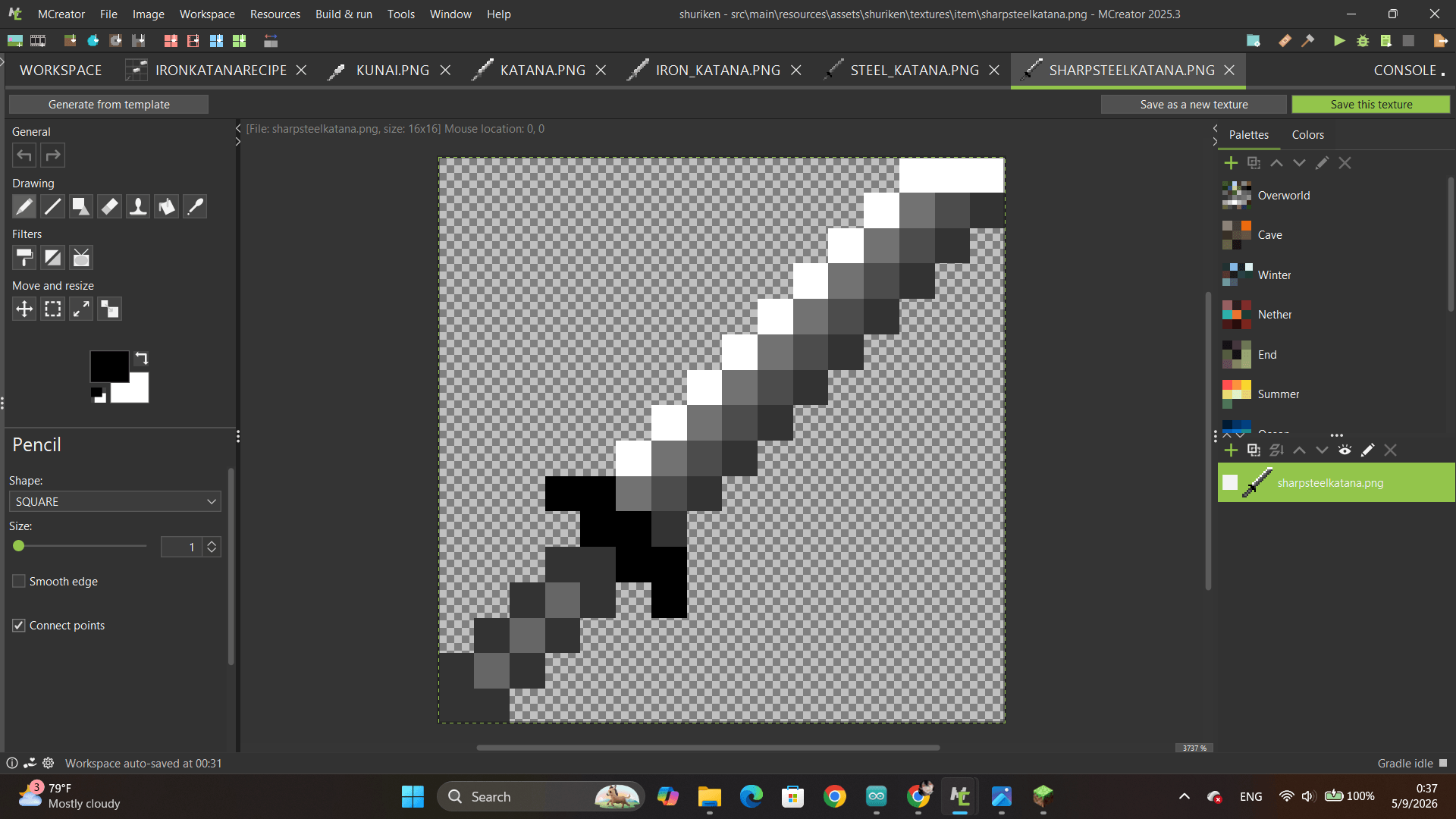Image resolution: width=1456 pixels, height=819 pixels.
Task: Click the Export workspace icon
Action: click(1440, 41)
